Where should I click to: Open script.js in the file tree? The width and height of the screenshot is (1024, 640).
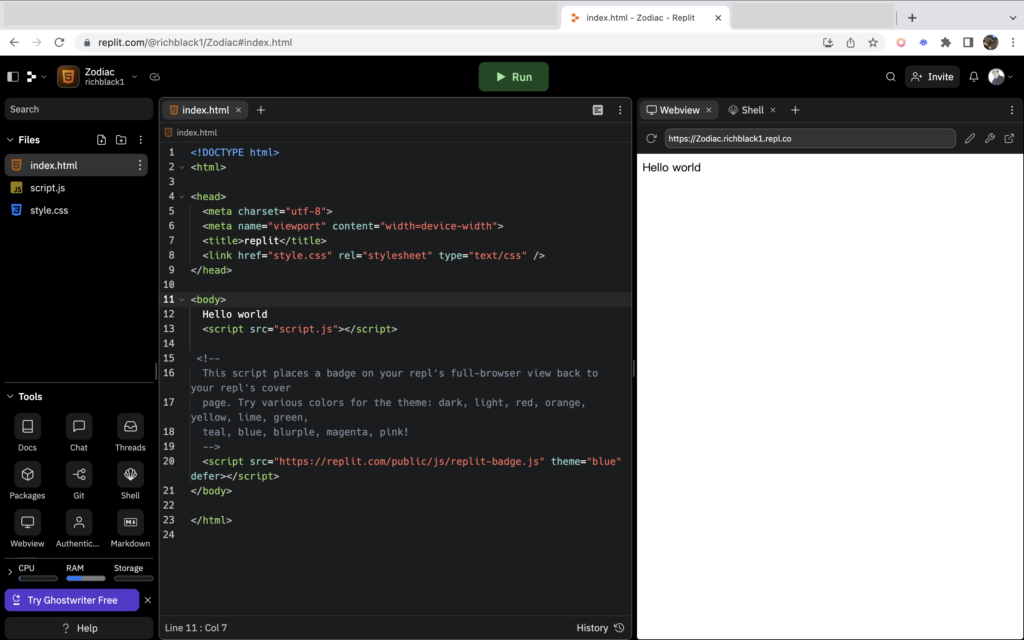[48, 188]
